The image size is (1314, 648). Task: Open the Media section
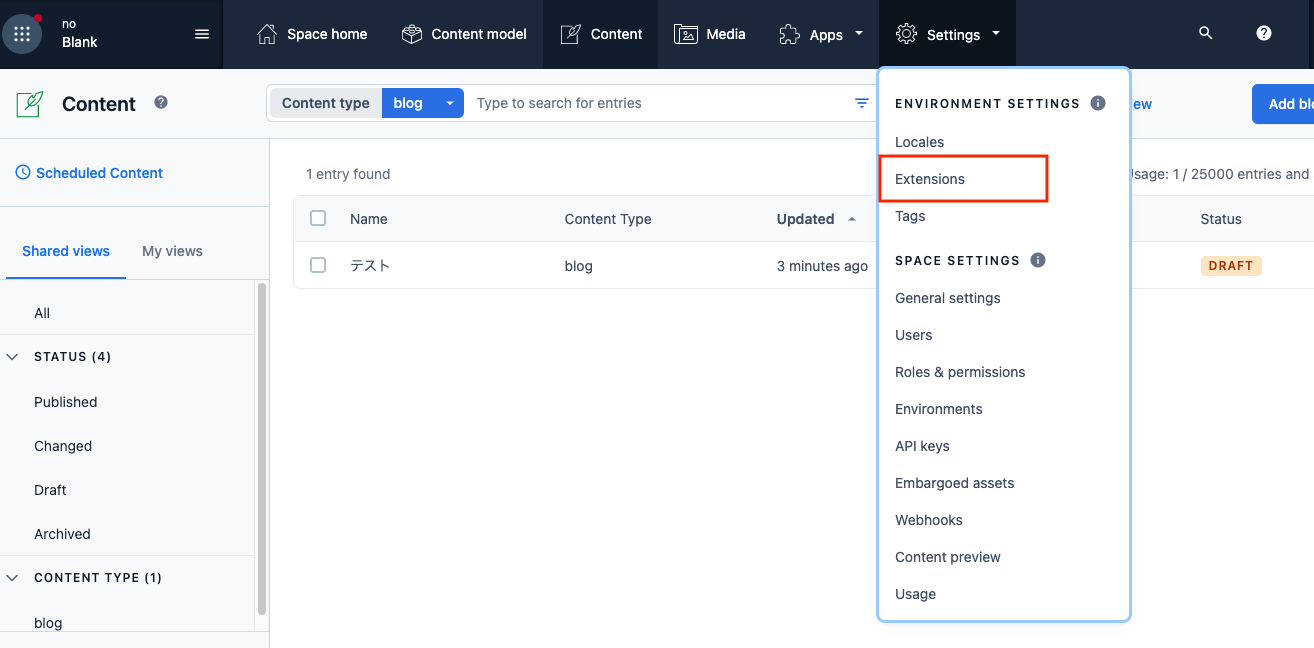coord(710,34)
